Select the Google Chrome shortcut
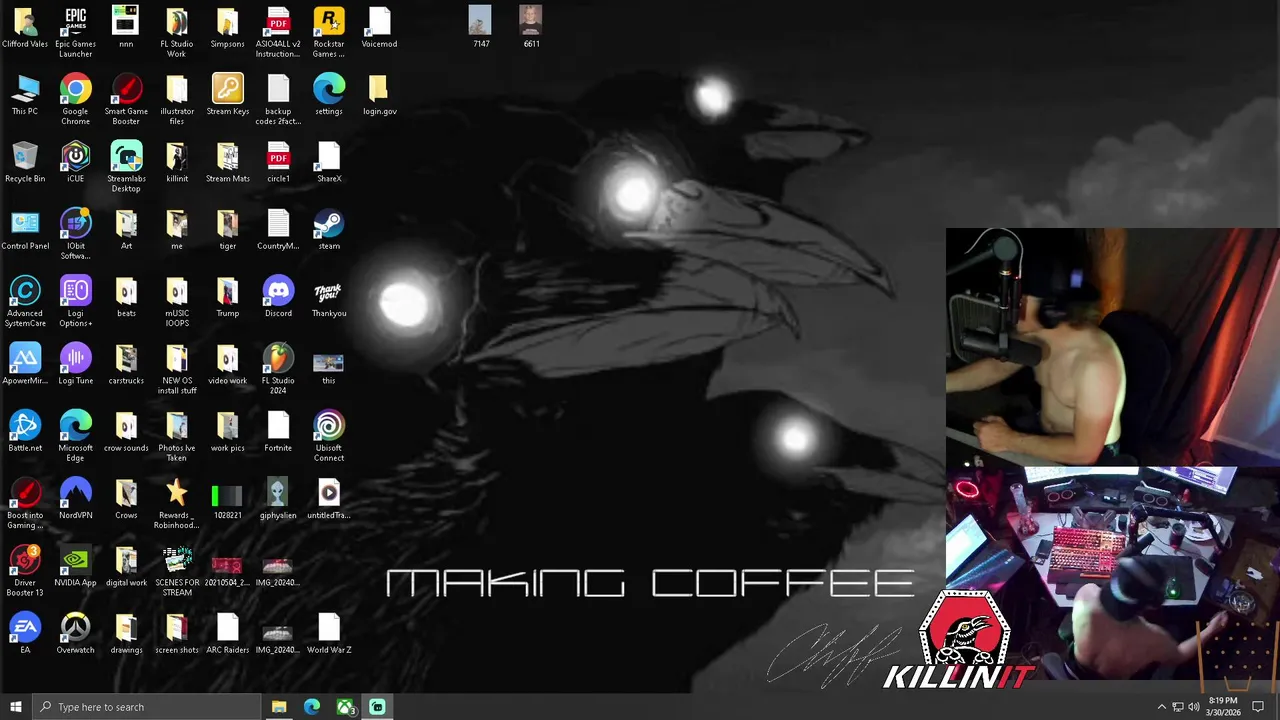Viewport: 1280px width, 720px height. click(x=75, y=89)
